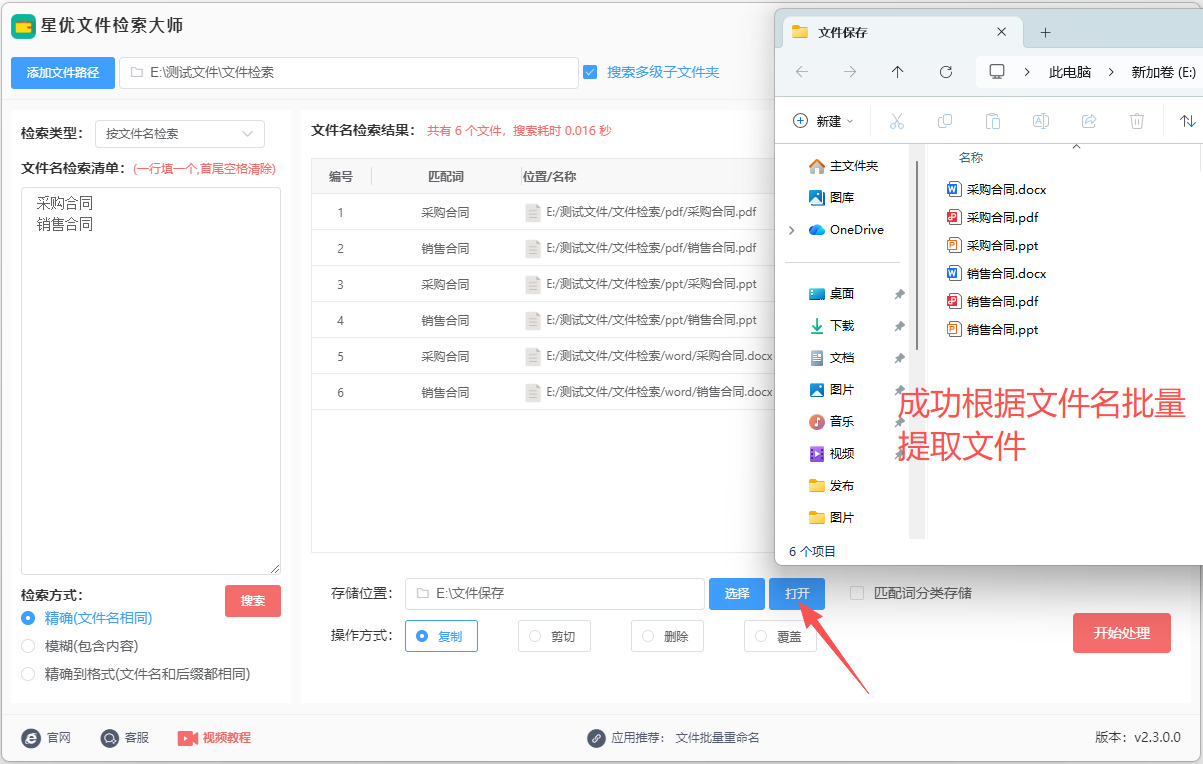Click the 应用推荐 link icon in footer
The image size is (1203, 764).
(596, 738)
